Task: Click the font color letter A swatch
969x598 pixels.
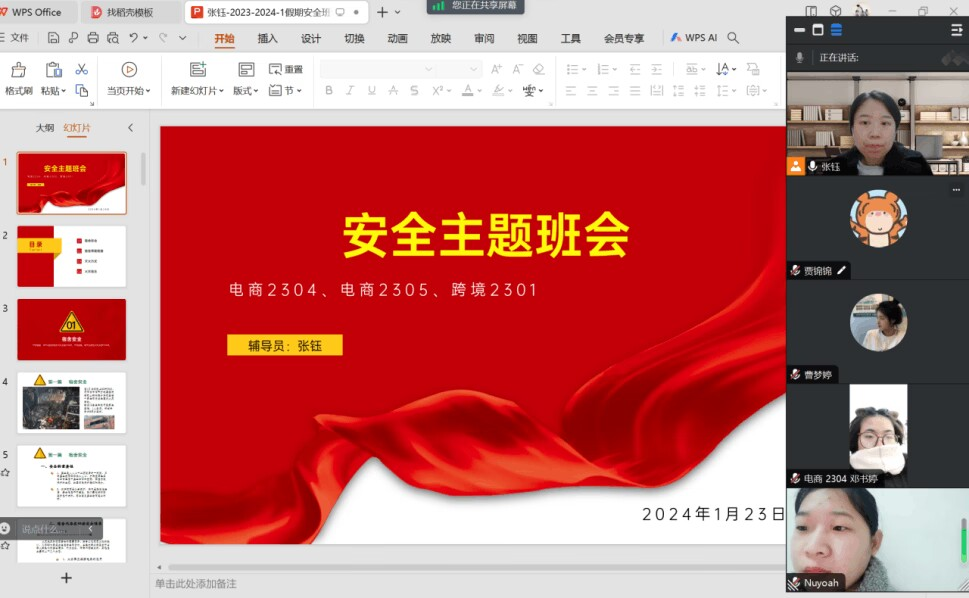Action: point(467,91)
